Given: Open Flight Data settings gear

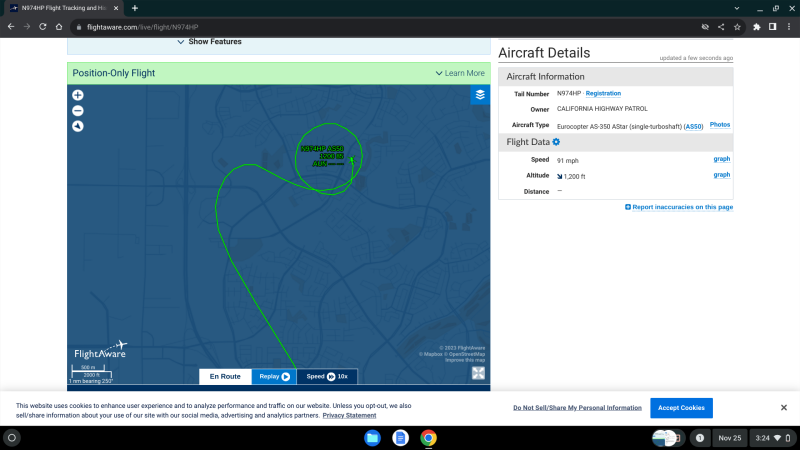Looking at the screenshot, I should [x=556, y=142].
